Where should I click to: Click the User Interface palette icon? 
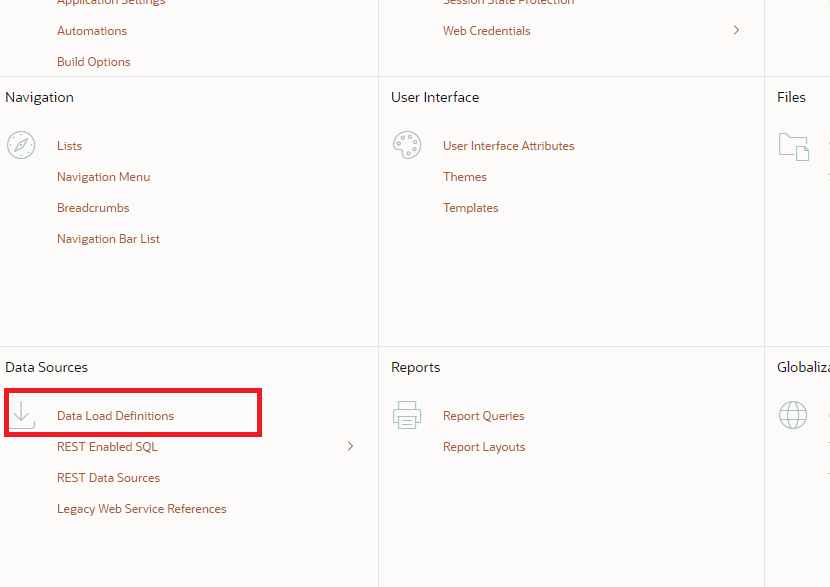(x=407, y=145)
